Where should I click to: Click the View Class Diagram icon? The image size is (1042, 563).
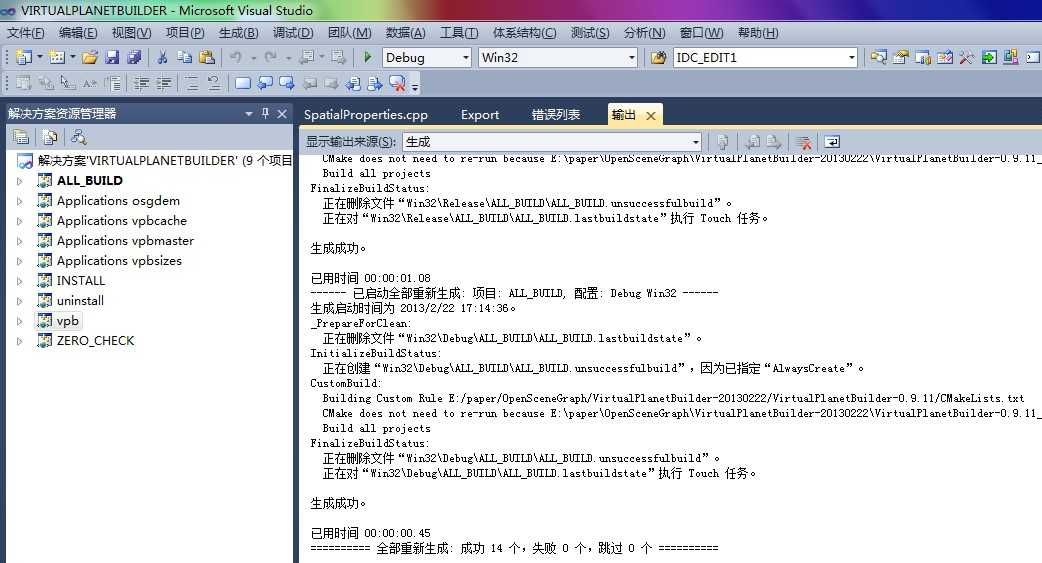79,137
